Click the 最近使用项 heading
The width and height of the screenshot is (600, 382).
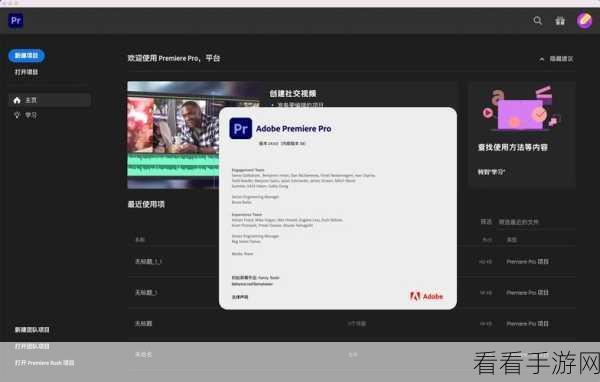click(146, 204)
